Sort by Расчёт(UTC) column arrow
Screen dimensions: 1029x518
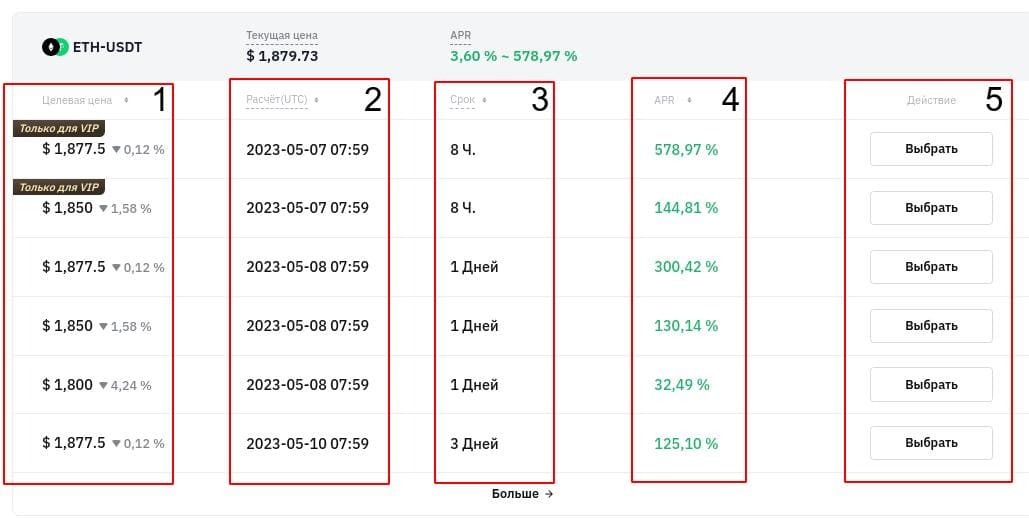(x=316, y=100)
